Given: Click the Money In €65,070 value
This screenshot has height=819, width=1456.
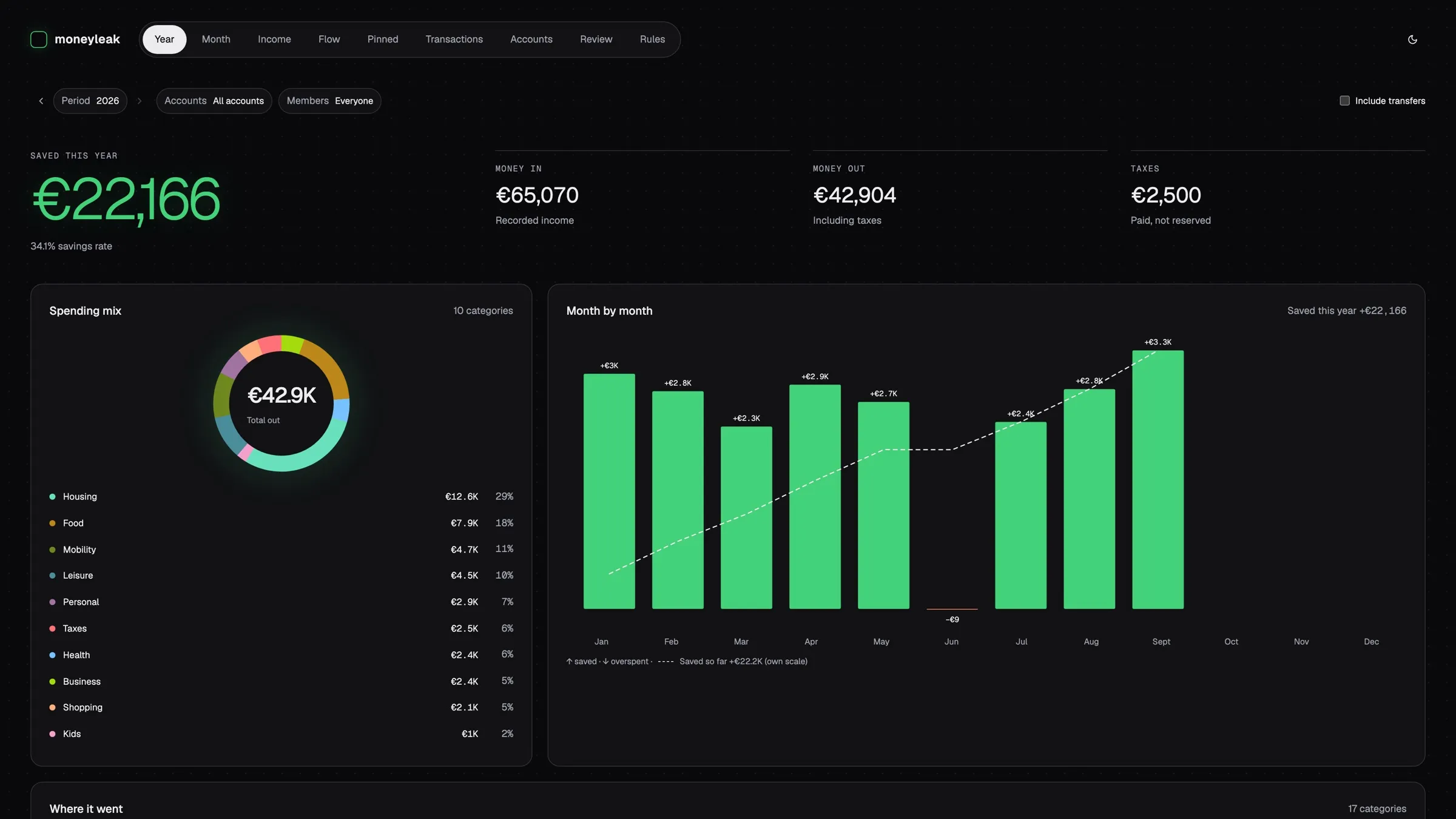Looking at the screenshot, I should 537,195.
